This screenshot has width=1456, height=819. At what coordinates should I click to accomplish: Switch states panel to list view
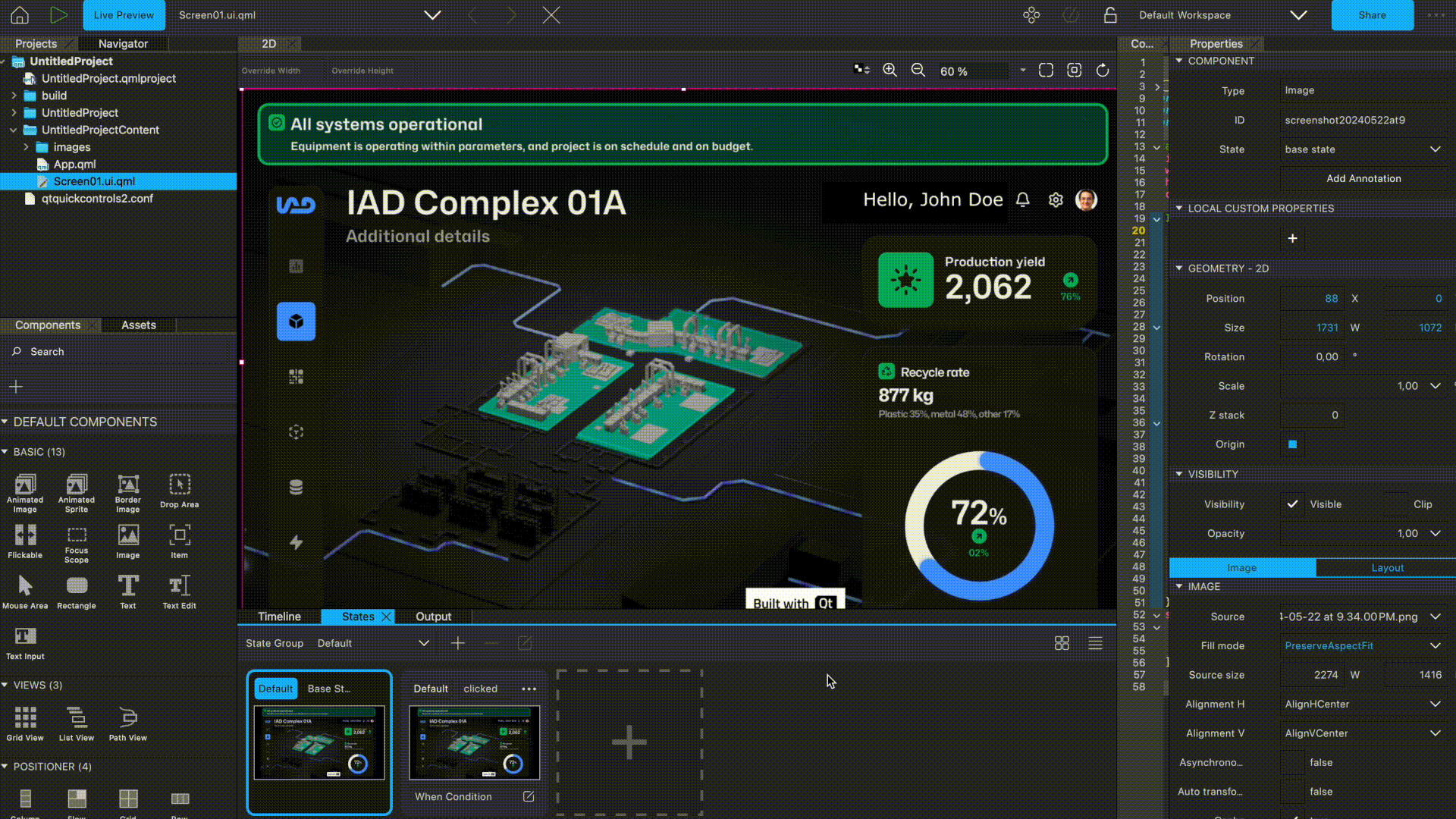pos(1095,642)
